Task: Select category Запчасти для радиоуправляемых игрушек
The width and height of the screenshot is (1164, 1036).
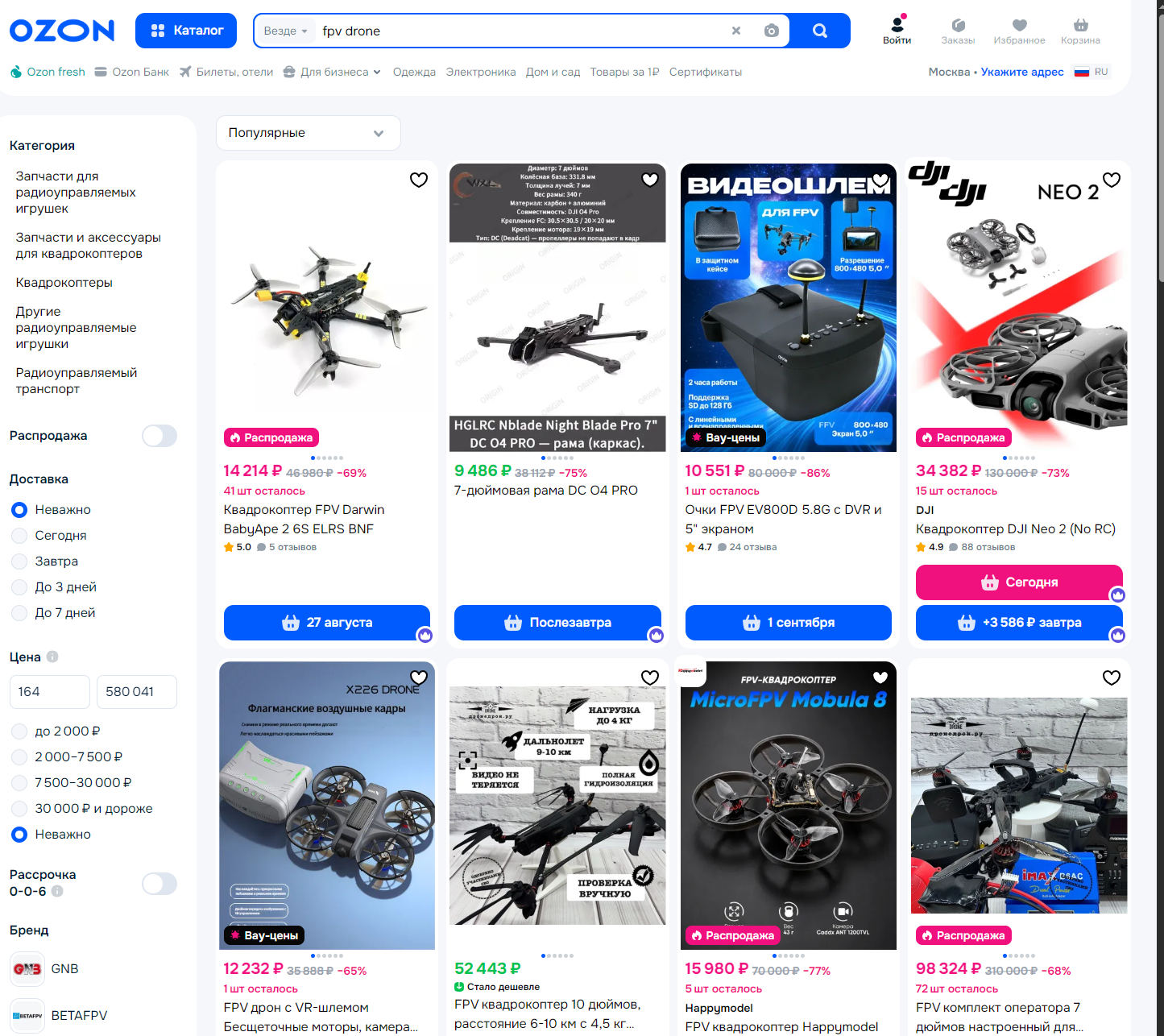Action: click(x=76, y=193)
